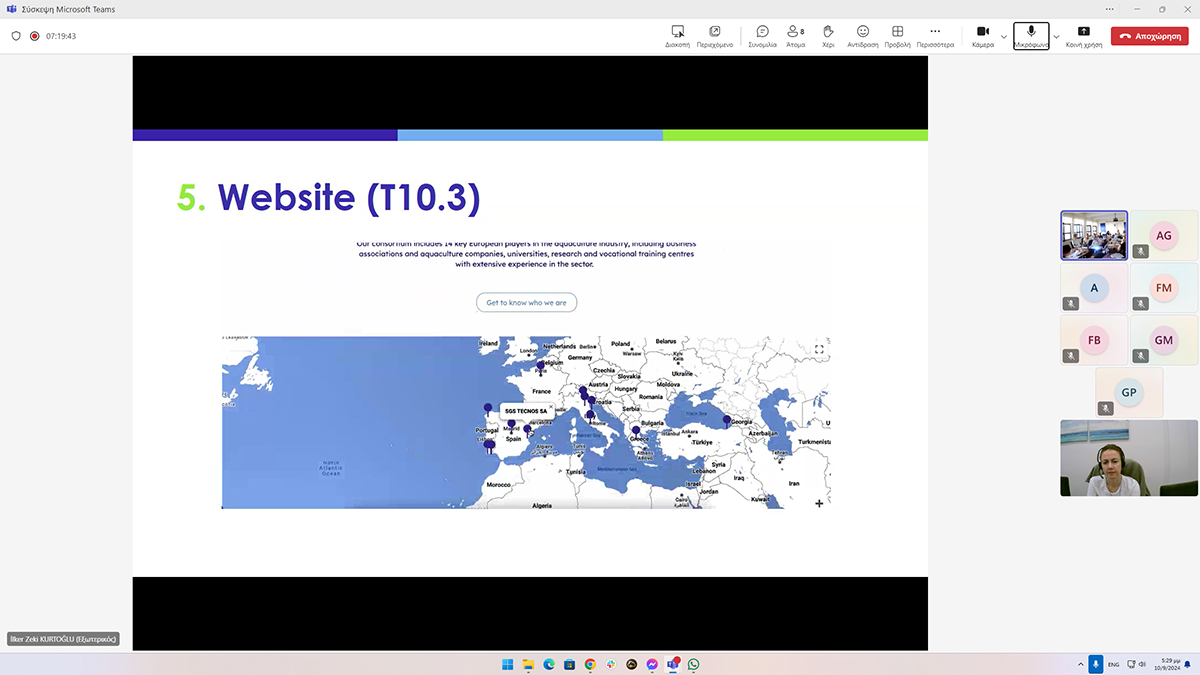Open the Αντίδραση reactions smiley
Viewport: 1200px width, 675px height.
862,36
